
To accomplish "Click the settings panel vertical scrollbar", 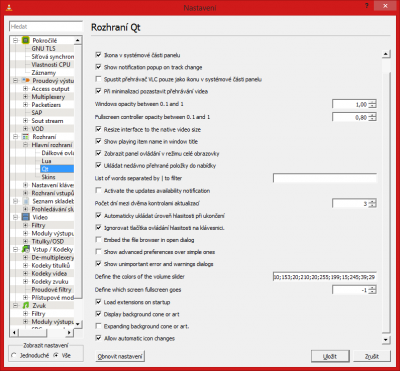I will coord(386,197).
